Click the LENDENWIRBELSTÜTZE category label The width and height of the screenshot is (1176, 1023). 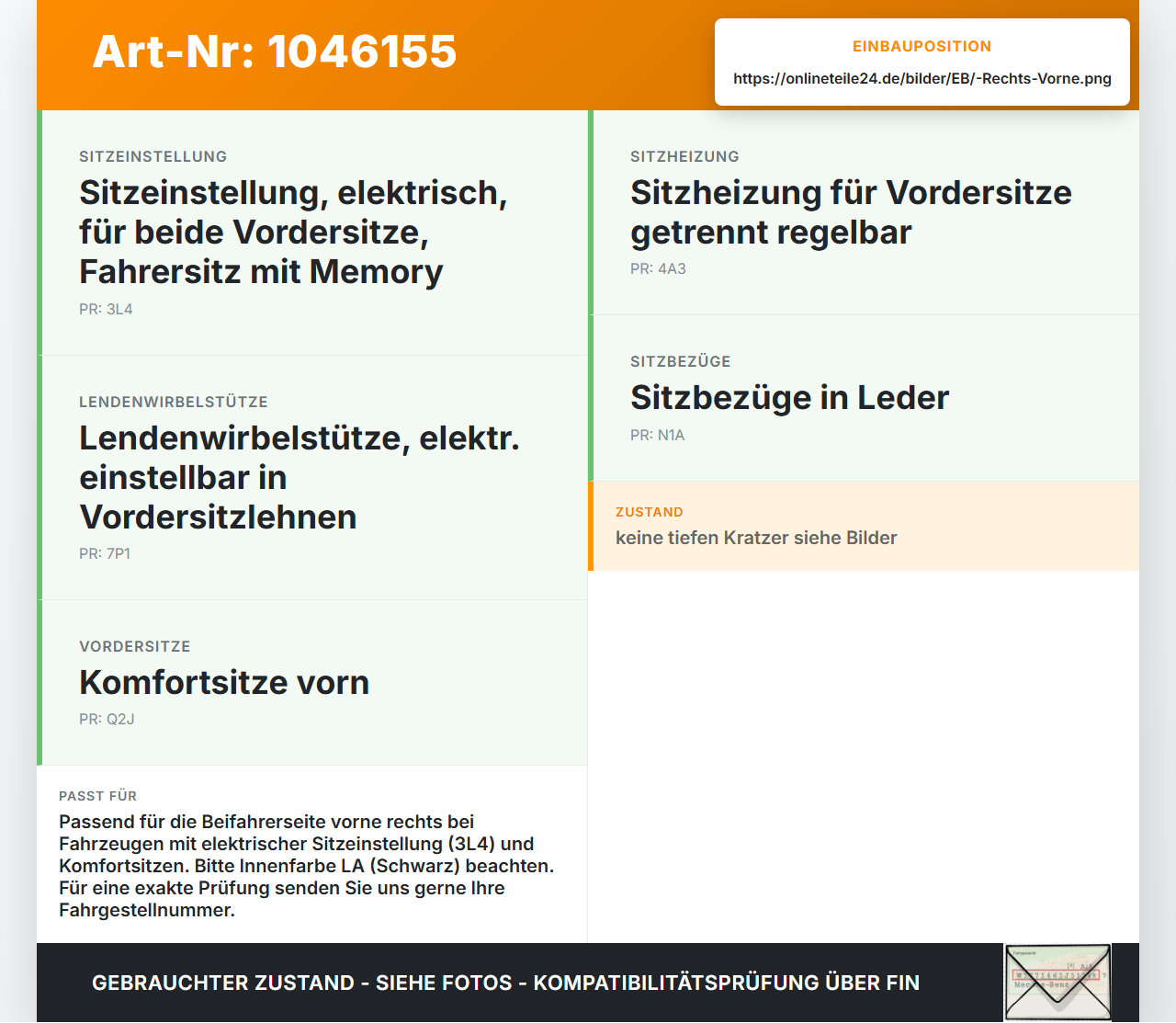coord(174,403)
